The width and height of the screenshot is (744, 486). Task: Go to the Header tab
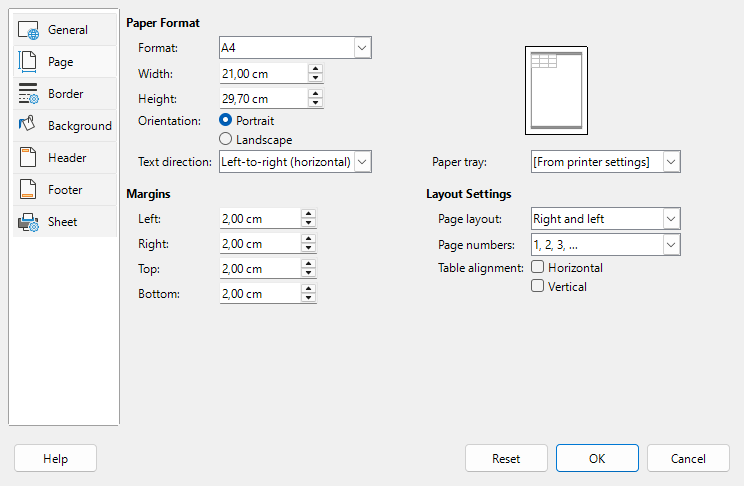tap(65, 158)
